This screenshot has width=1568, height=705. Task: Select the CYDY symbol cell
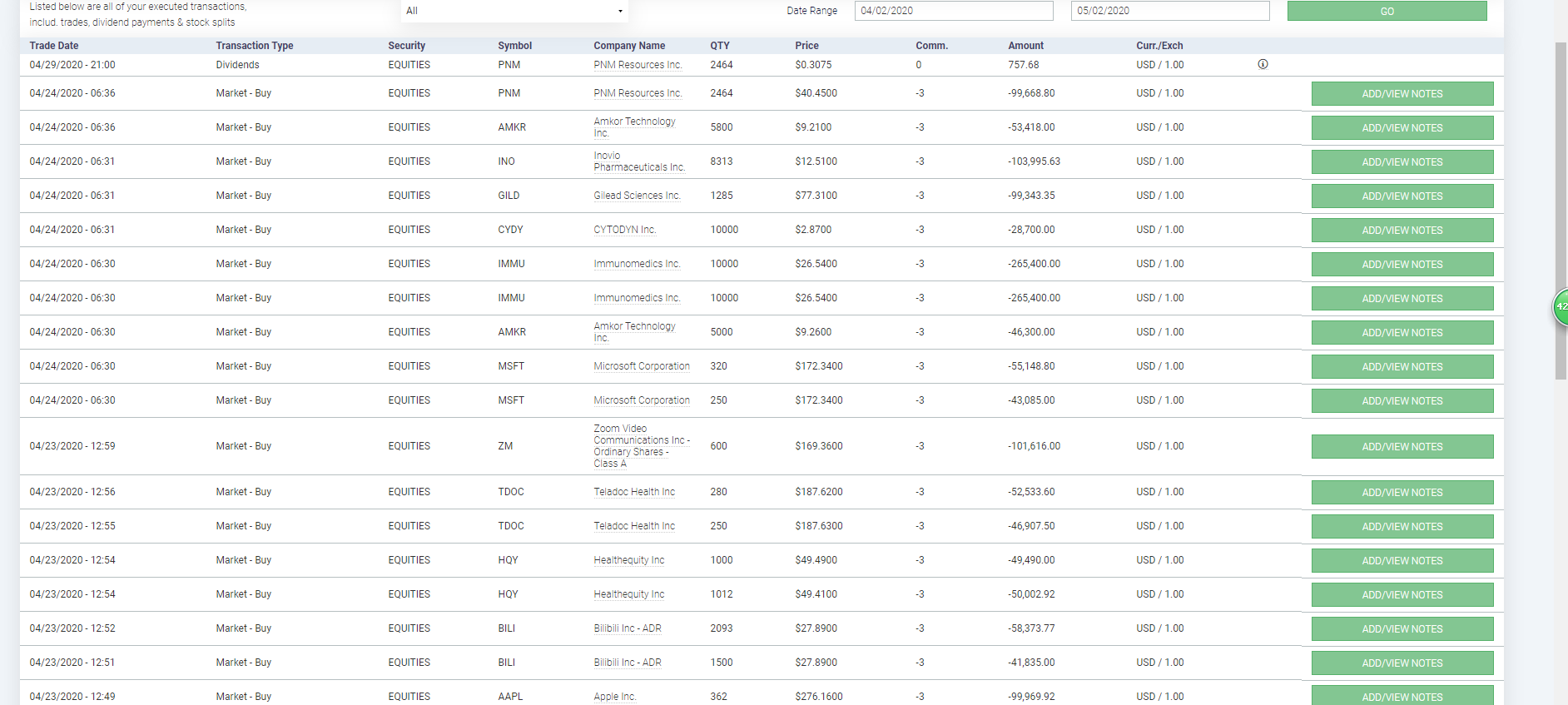[x=510, y=230]
